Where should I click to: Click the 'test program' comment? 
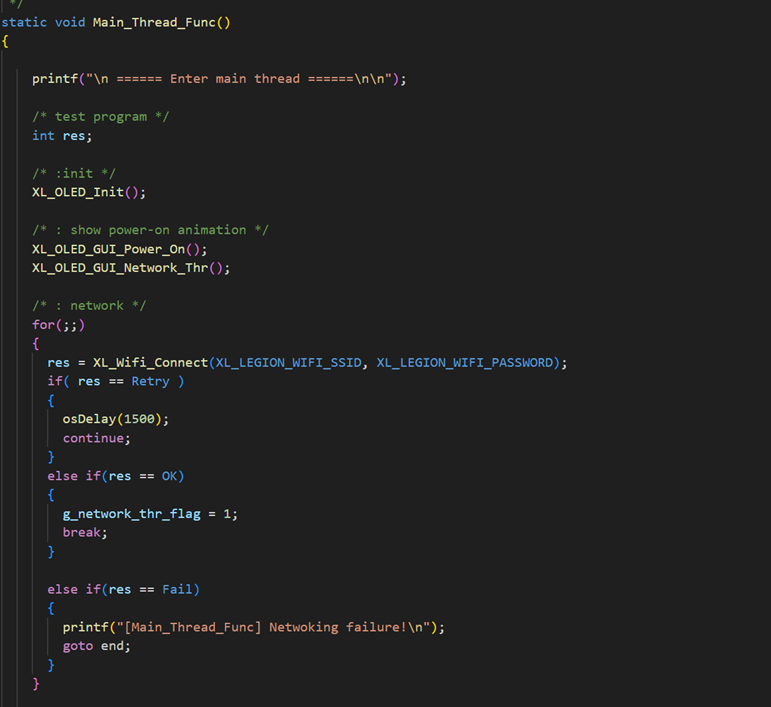pyautogui.click(x=101, y=117)
